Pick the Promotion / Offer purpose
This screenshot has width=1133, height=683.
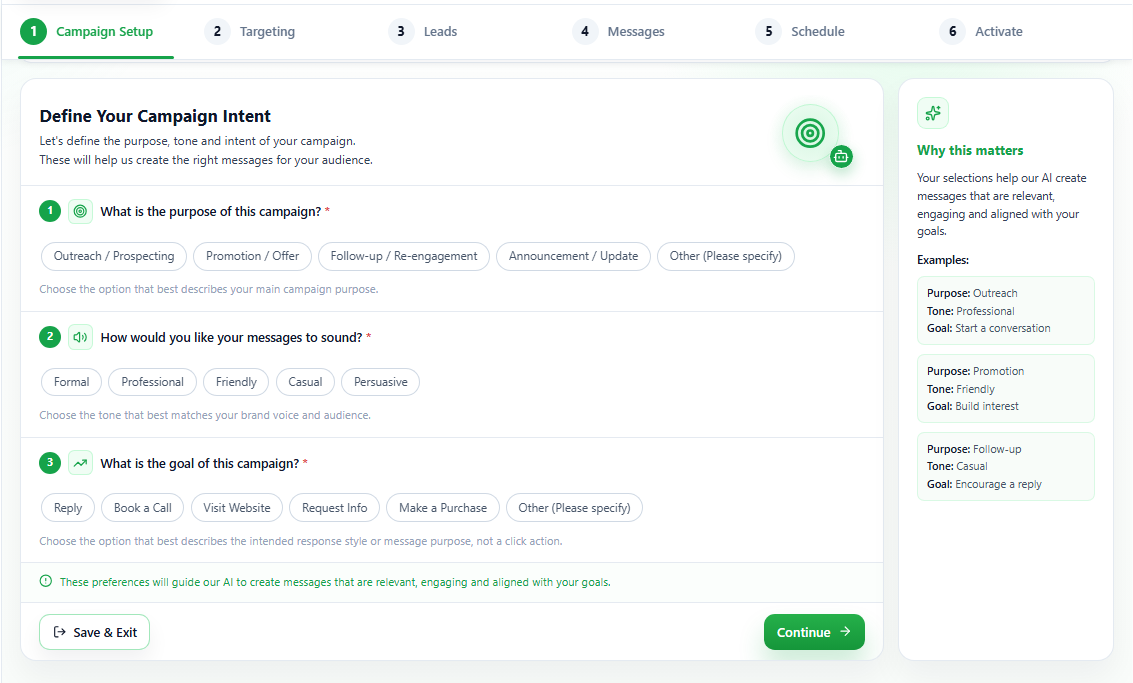click(x=252, y=256)
